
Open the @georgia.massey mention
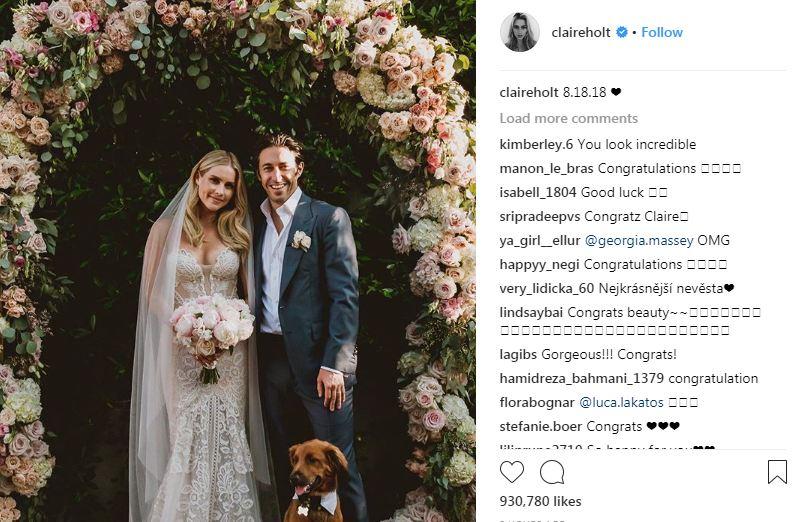(639, 240)
